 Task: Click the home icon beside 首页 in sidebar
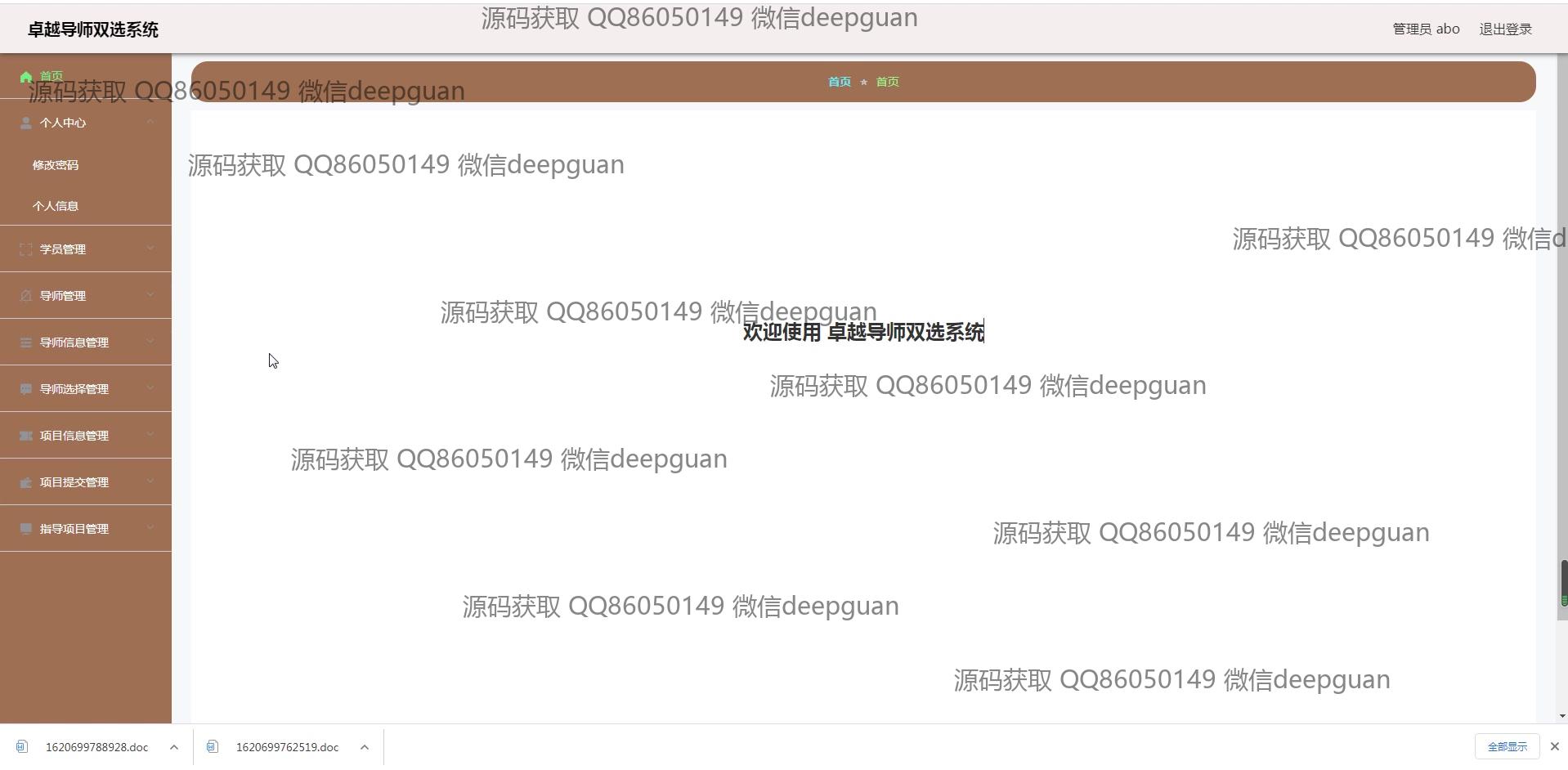click(x=26, y=77)
